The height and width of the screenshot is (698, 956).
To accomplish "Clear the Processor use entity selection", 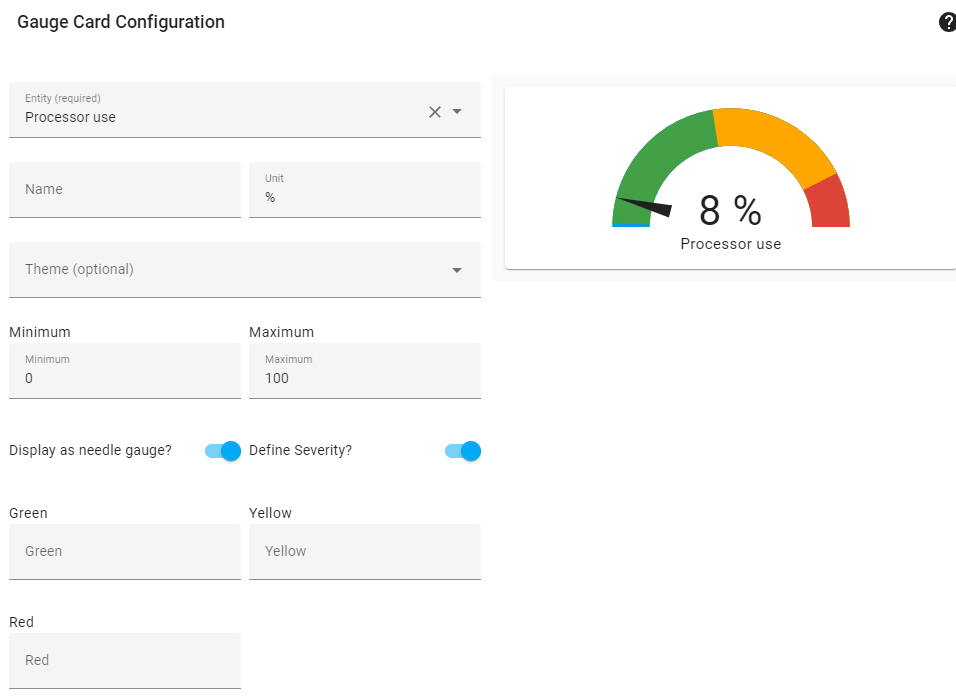I will click(x=435, y=112).
